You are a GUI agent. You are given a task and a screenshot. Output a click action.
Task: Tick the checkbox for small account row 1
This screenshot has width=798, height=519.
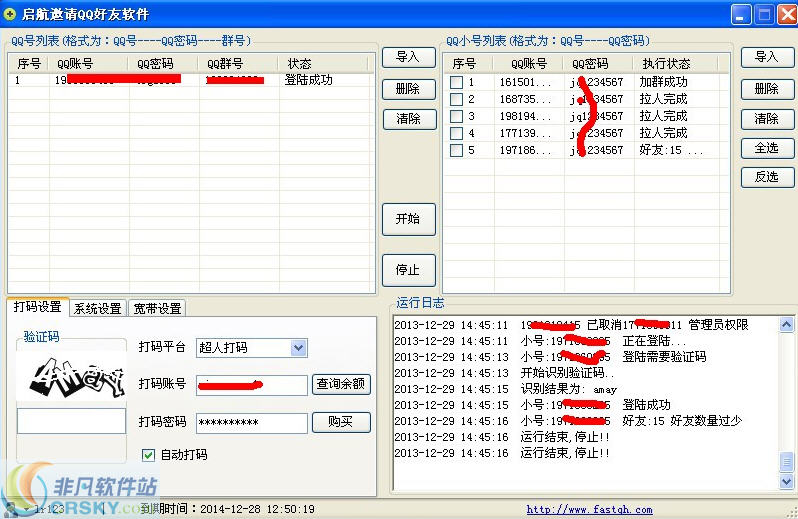[x=457, y=82]
